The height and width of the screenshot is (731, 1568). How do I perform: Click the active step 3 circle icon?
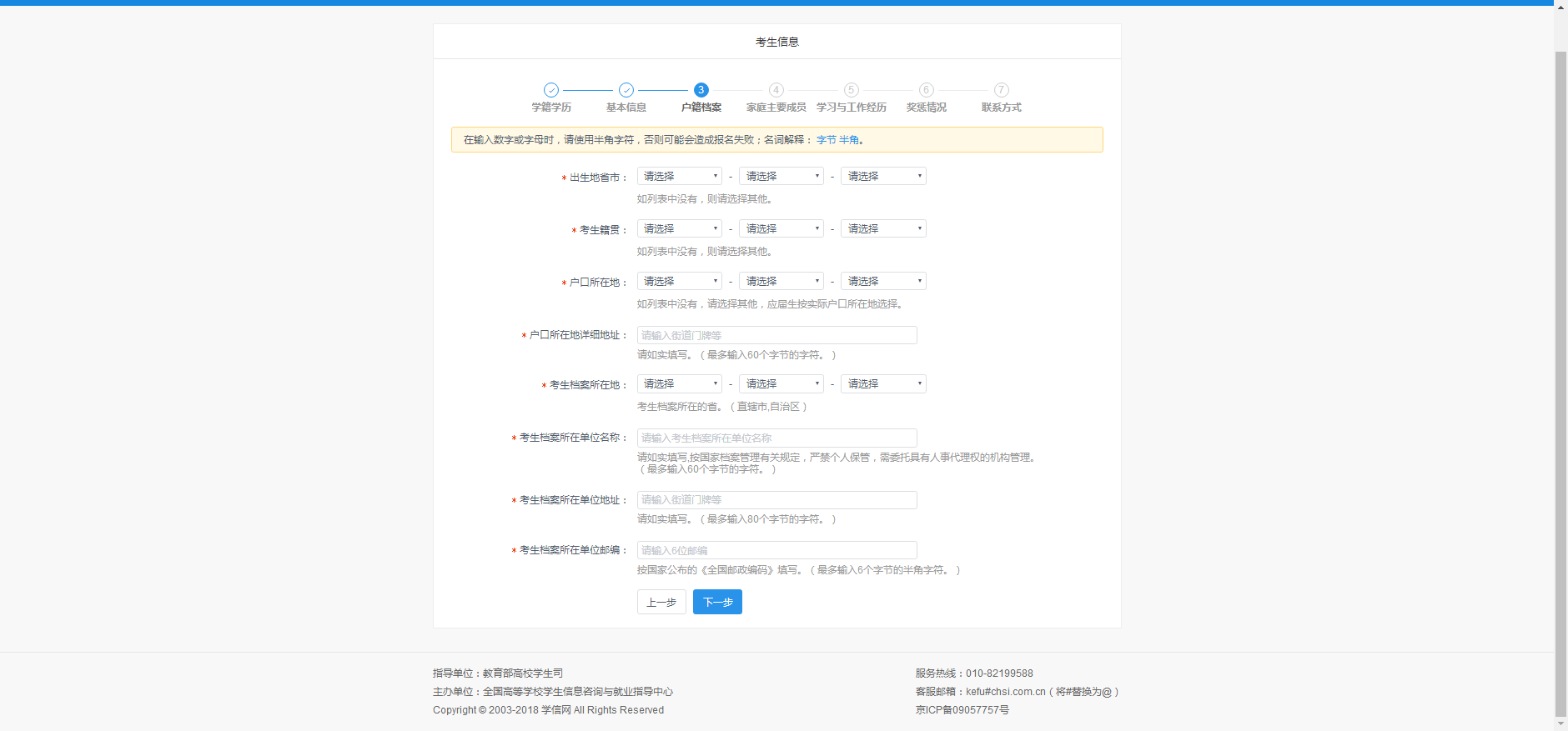point(701,90)
